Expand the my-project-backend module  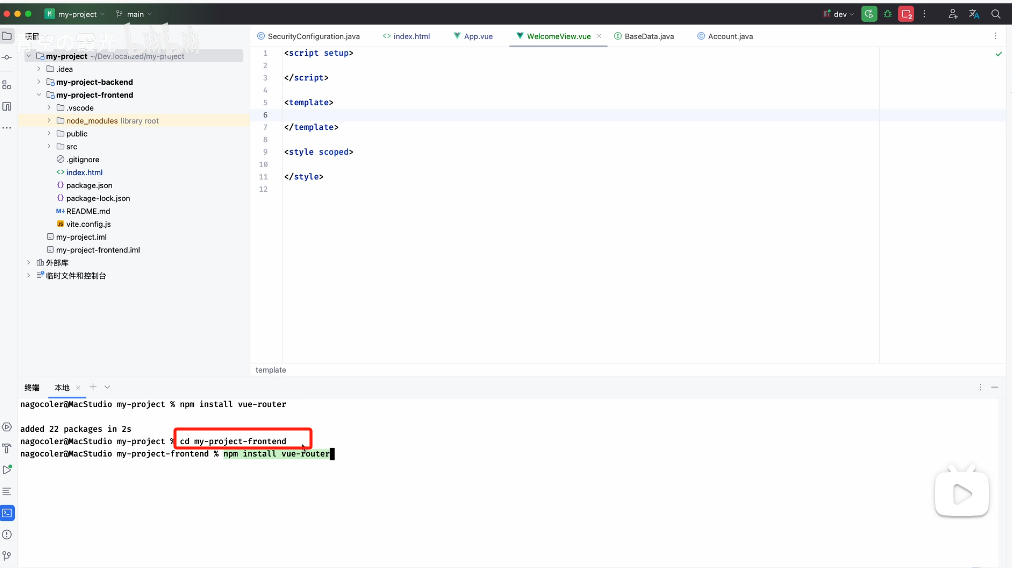click(39, 82)
